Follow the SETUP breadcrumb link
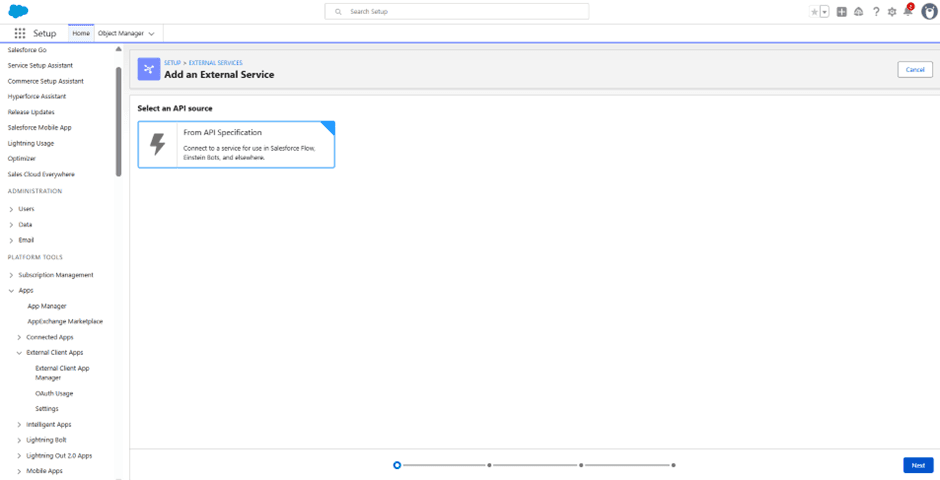 [172, 62]
